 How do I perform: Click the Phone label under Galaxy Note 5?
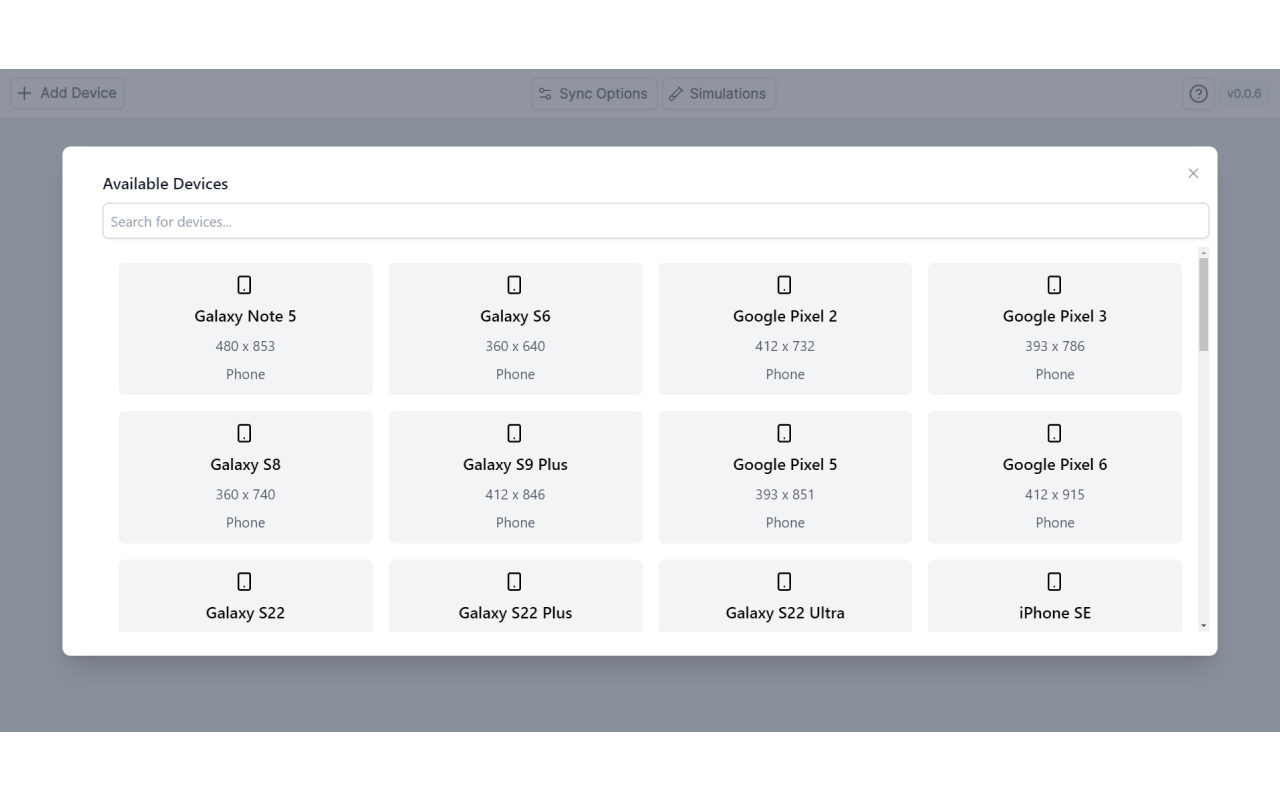tap(245, 374)
